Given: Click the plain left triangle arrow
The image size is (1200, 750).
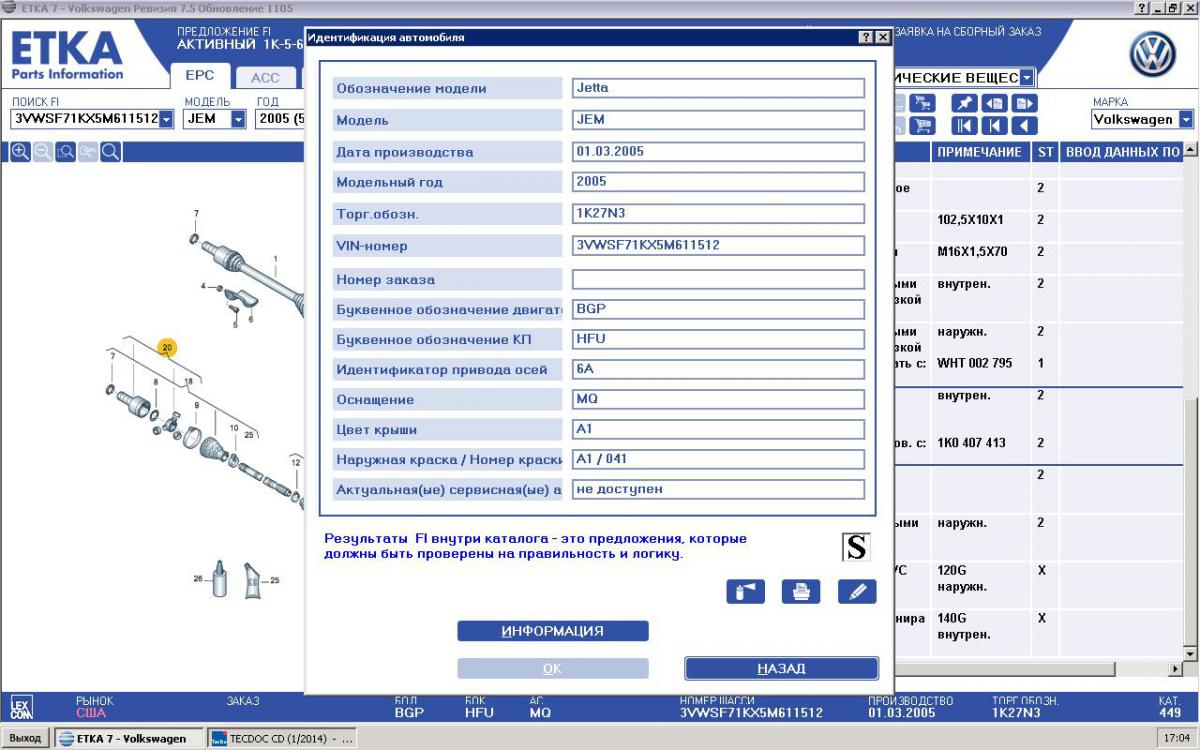Looking at the screenshot, I should tap(1024, 126).
